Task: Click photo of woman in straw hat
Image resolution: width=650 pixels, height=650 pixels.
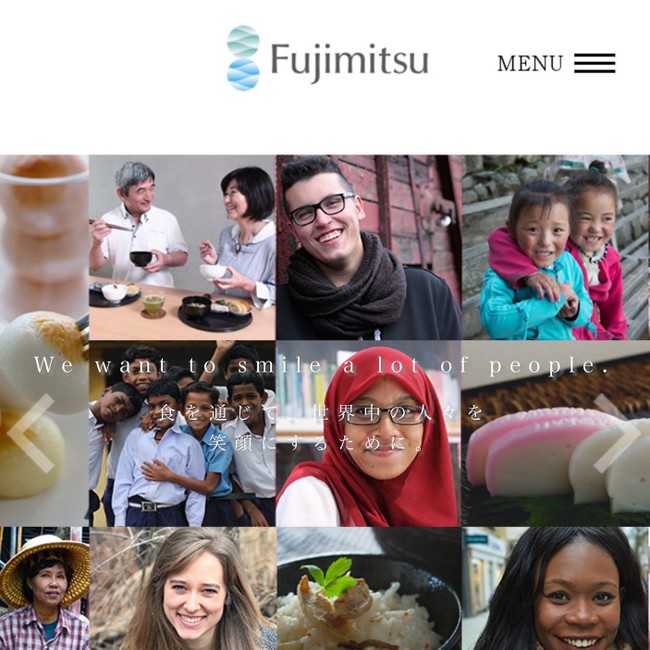Action: pos(44,589)
